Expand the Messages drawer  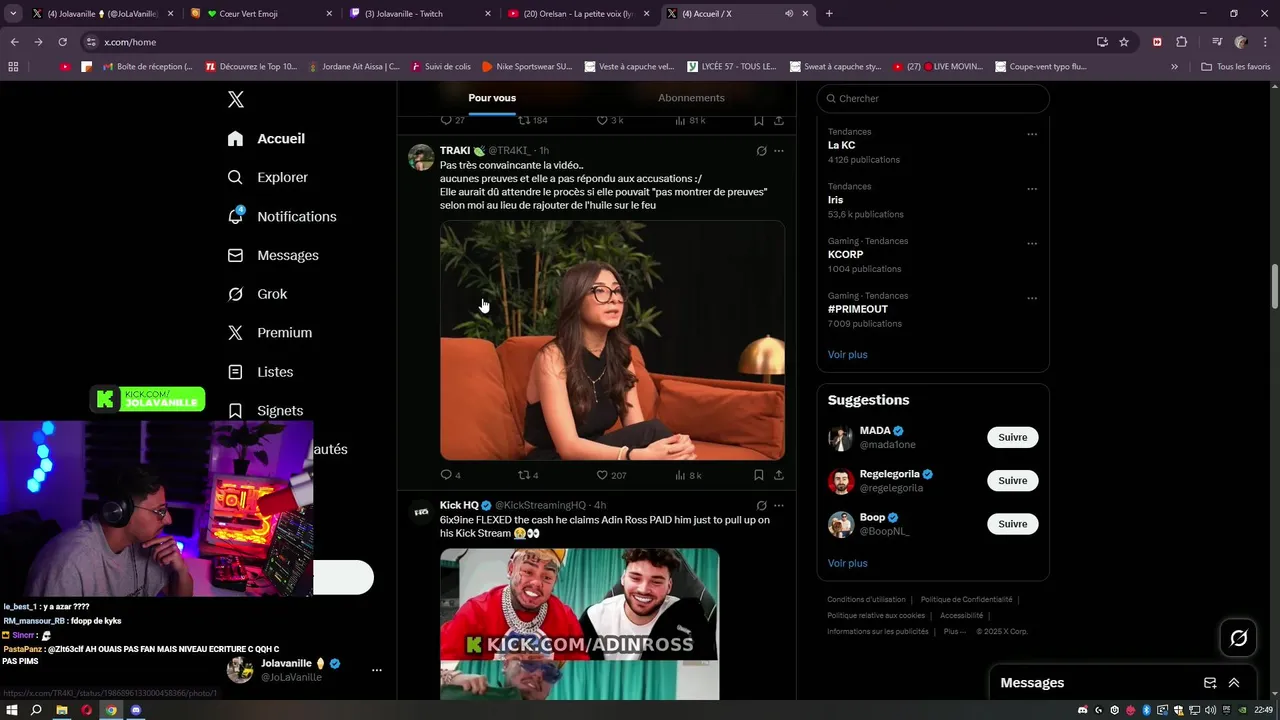pos(1234,683)
